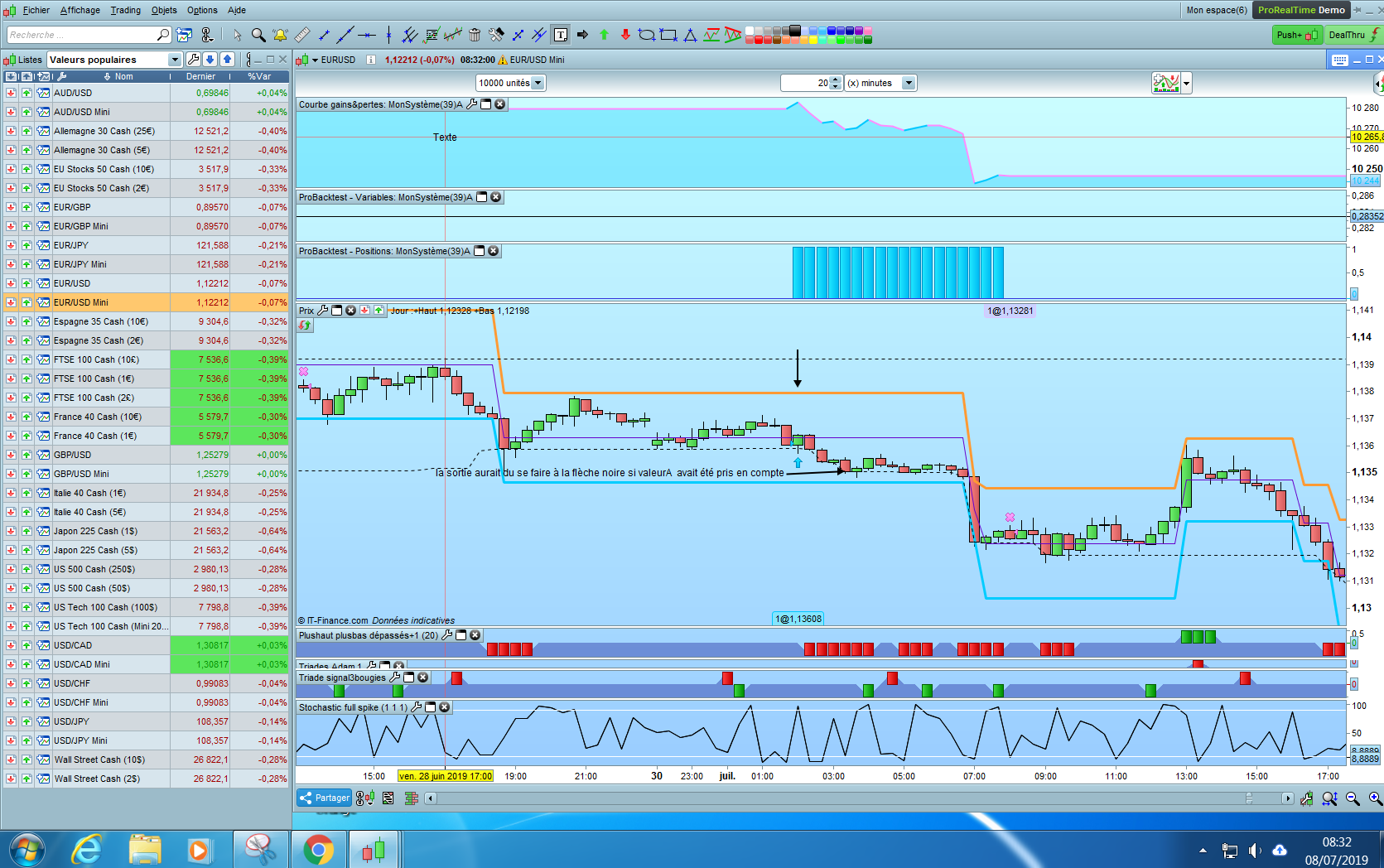The height and width of the screenshot is (868, 1384).
Task: Select the ellipse drawing tool
Action: point(647,35)
